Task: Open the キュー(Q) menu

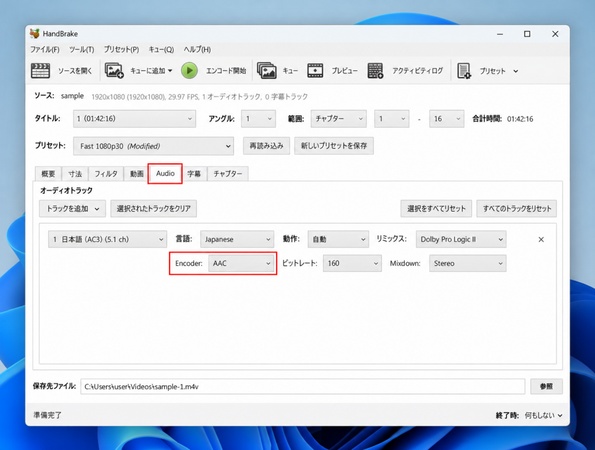Action: 161,50
